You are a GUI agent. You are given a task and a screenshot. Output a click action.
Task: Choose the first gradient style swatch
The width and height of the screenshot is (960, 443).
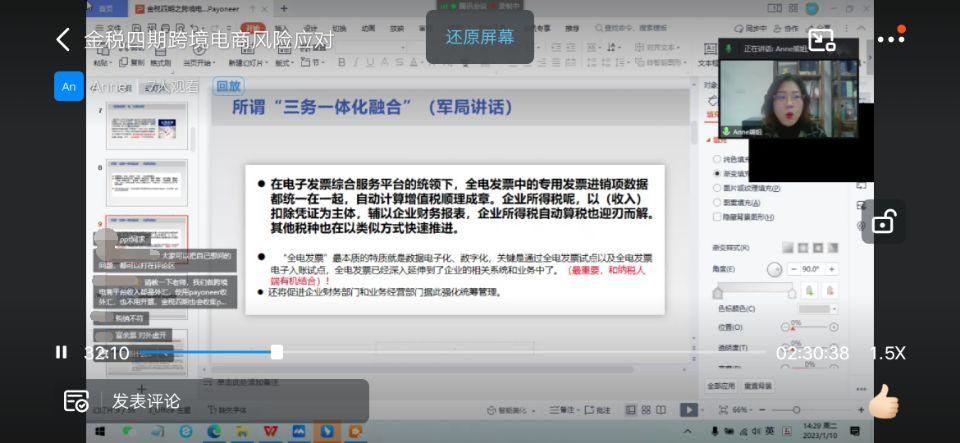click(x=787, y=248)
